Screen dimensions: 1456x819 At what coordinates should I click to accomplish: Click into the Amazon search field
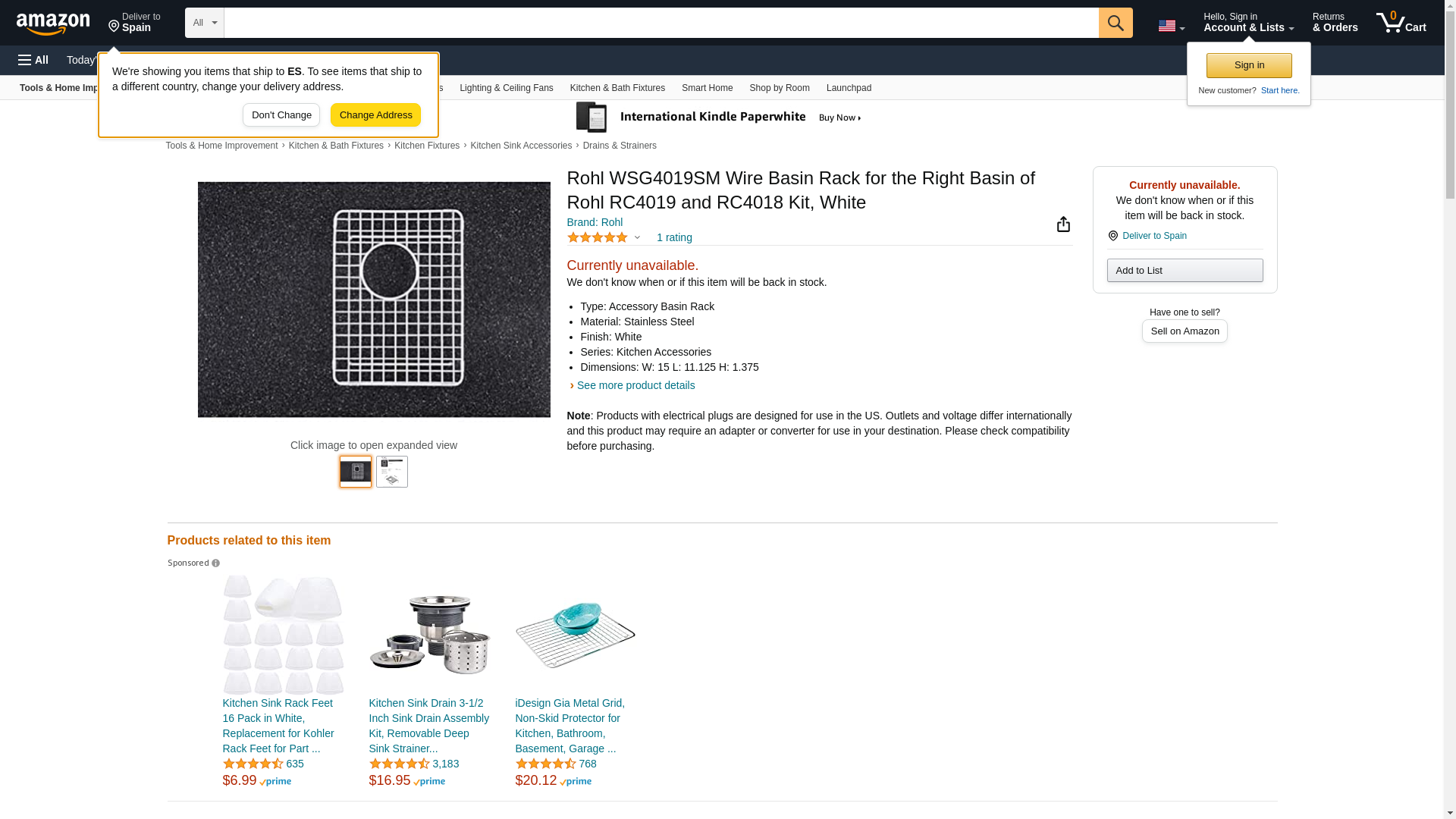[x=660, y=23]
